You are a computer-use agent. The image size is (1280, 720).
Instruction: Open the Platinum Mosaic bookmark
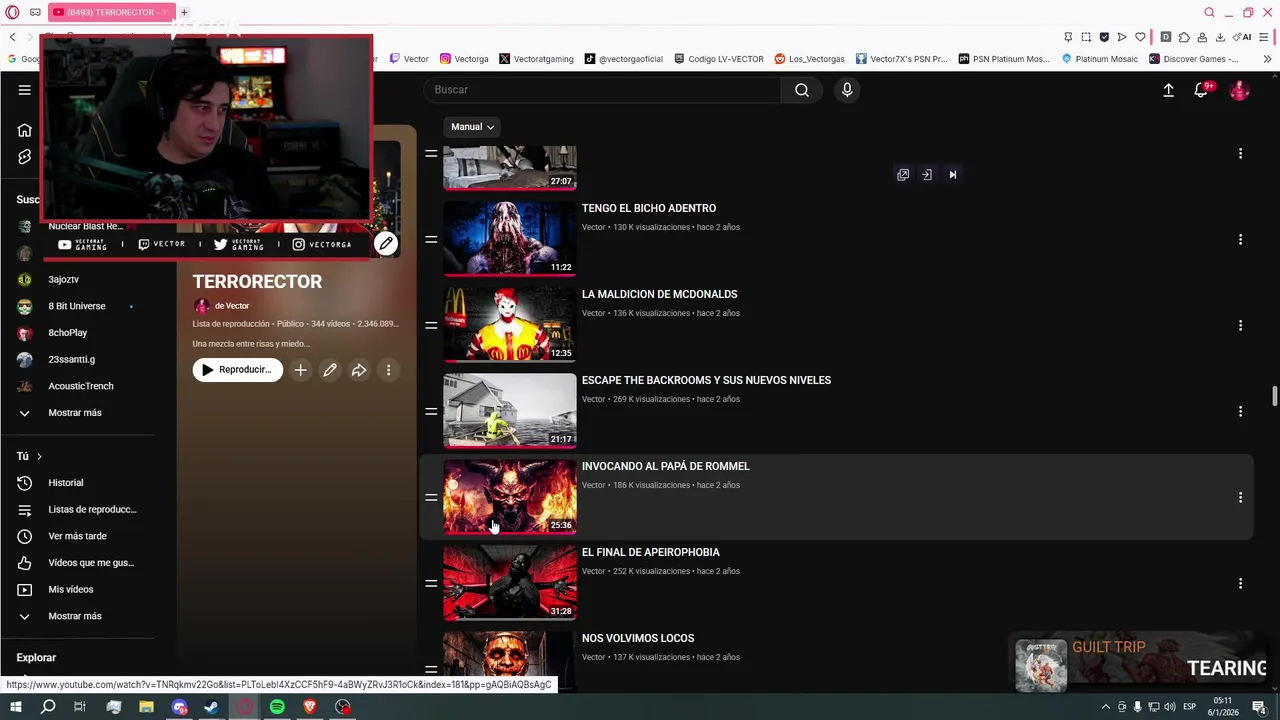pos(1099,59)
